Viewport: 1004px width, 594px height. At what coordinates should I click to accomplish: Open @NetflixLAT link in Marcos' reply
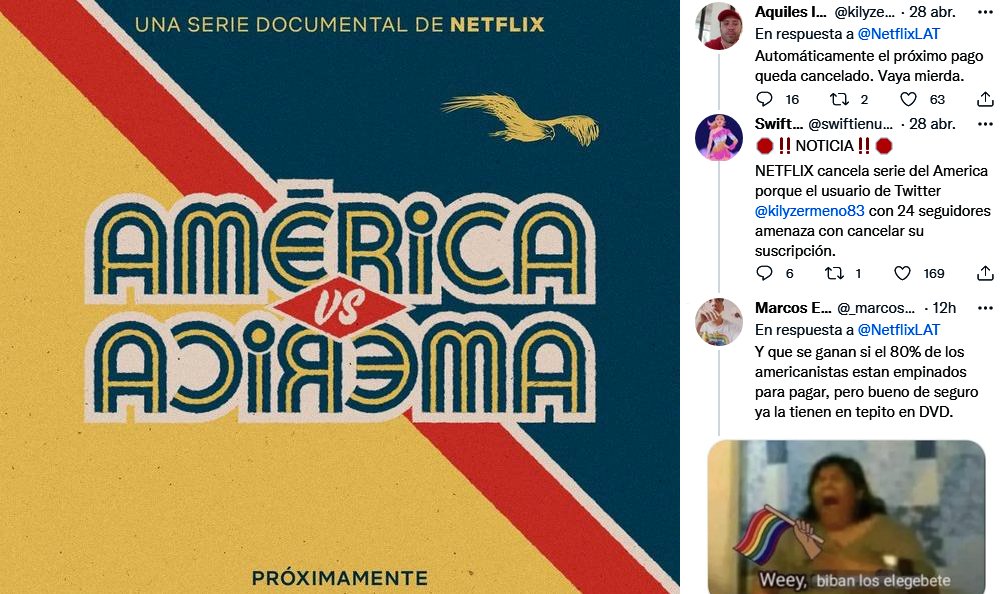point(898,330)
